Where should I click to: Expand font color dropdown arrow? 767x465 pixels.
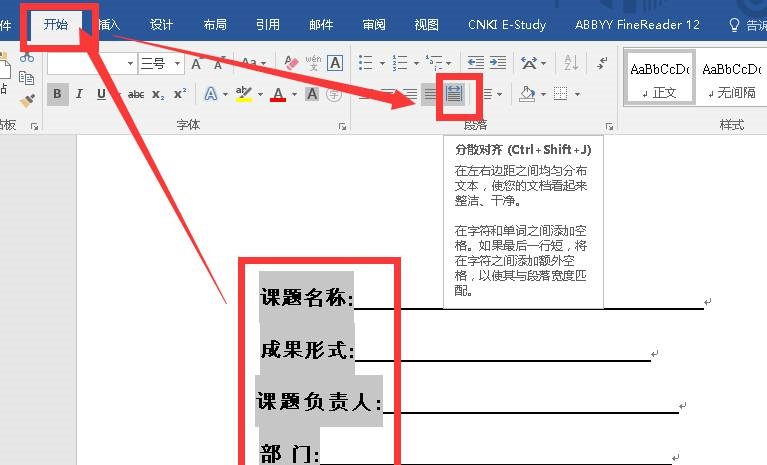click(x=294, y=94)
